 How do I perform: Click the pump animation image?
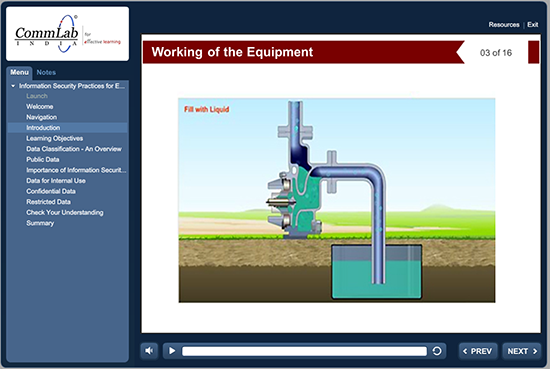[337, 200]
